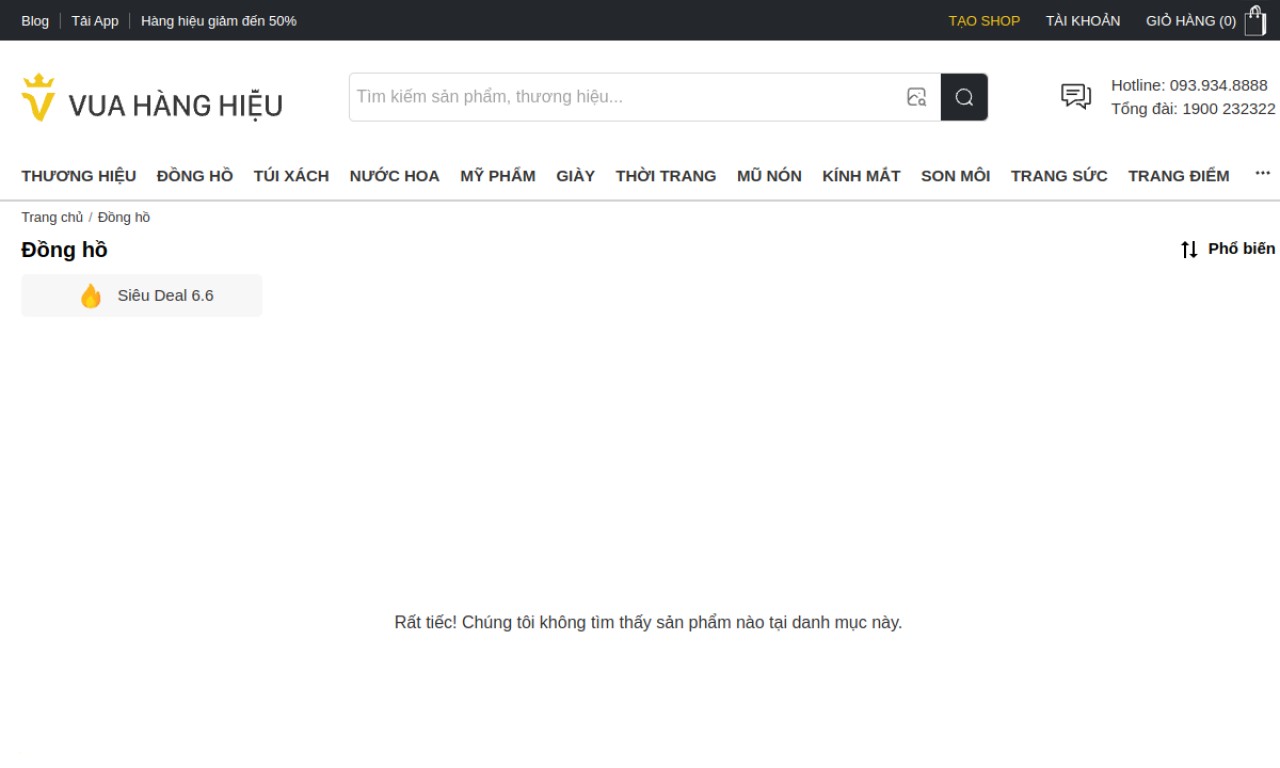The height and width of the screenshot is (768, 1280).
Task: Open the TÚI XÁCH menu
Action: [291, 176]
